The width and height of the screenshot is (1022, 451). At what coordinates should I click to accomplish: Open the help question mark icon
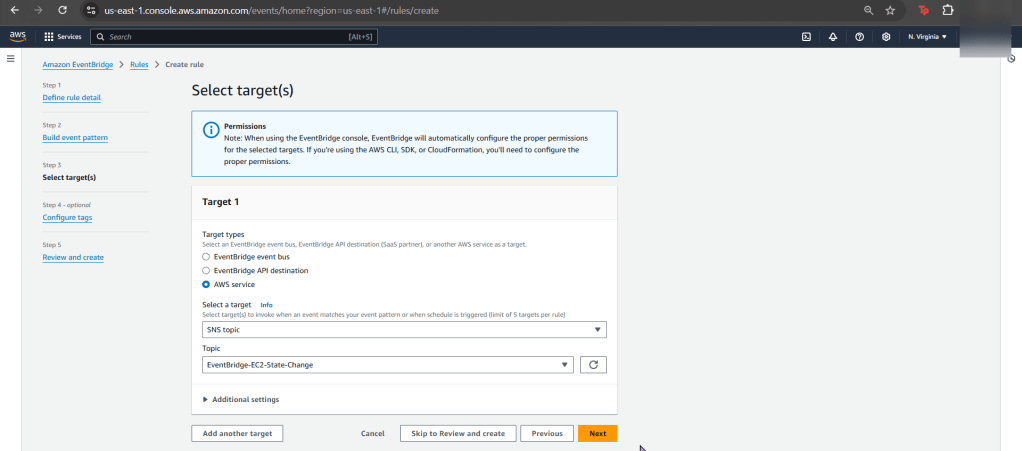coord(859,36)
